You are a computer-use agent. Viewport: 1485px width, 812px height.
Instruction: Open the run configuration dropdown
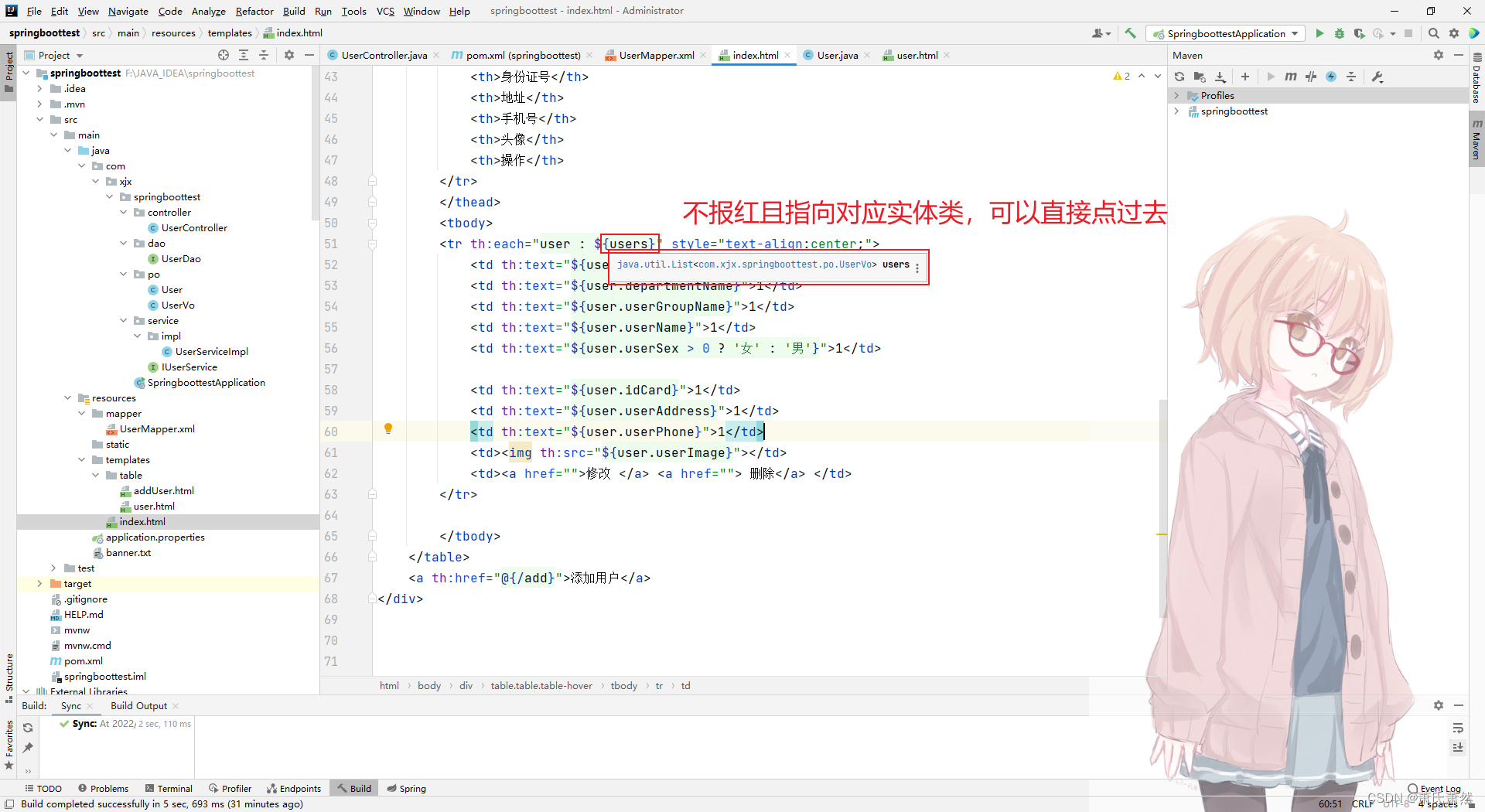coord(1226,33)
